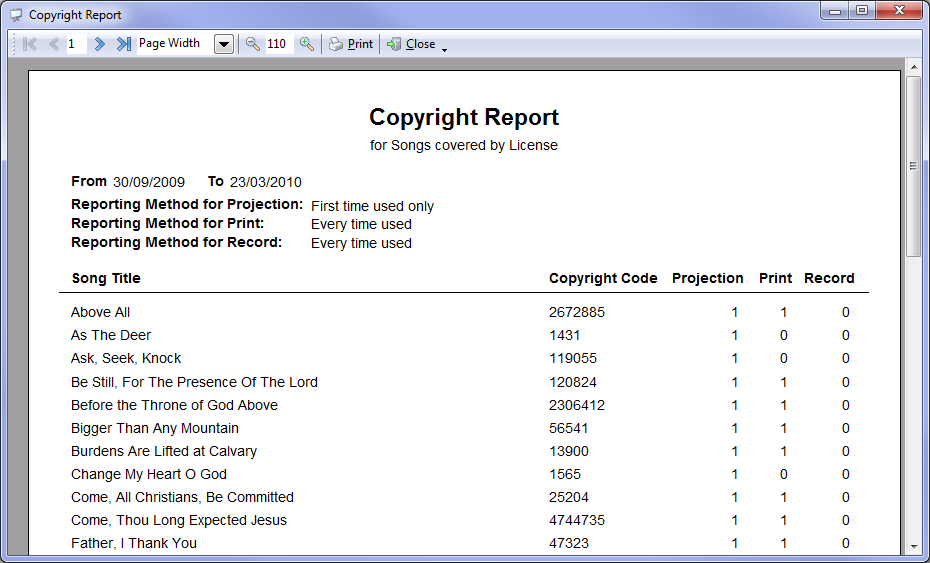Click the Close button label

coord(421,44)
